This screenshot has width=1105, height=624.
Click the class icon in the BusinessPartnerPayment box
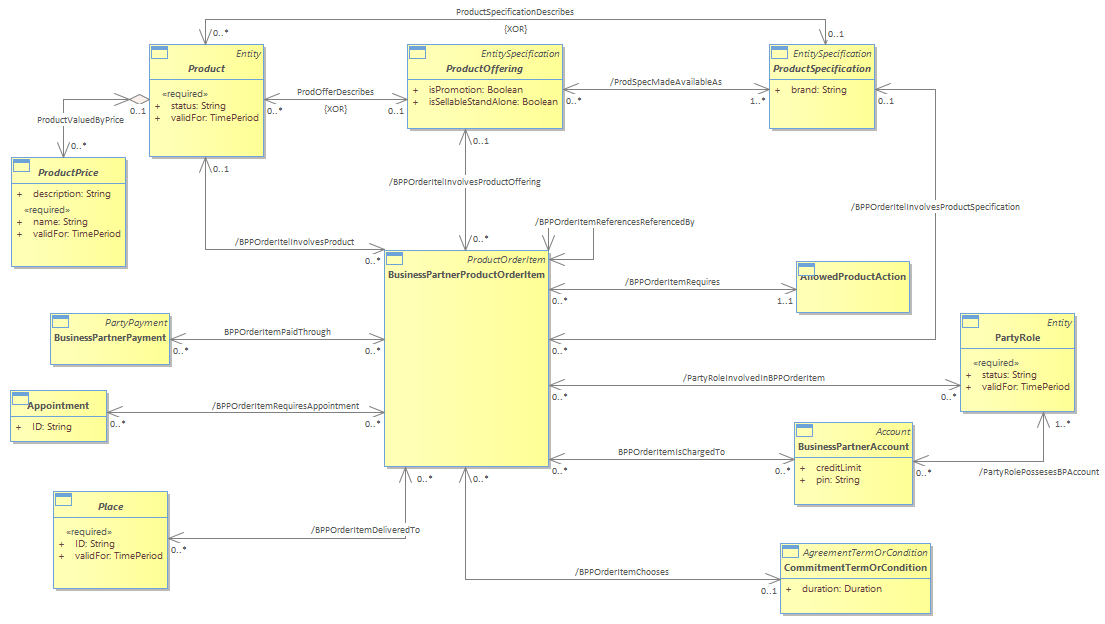point(61,322)
